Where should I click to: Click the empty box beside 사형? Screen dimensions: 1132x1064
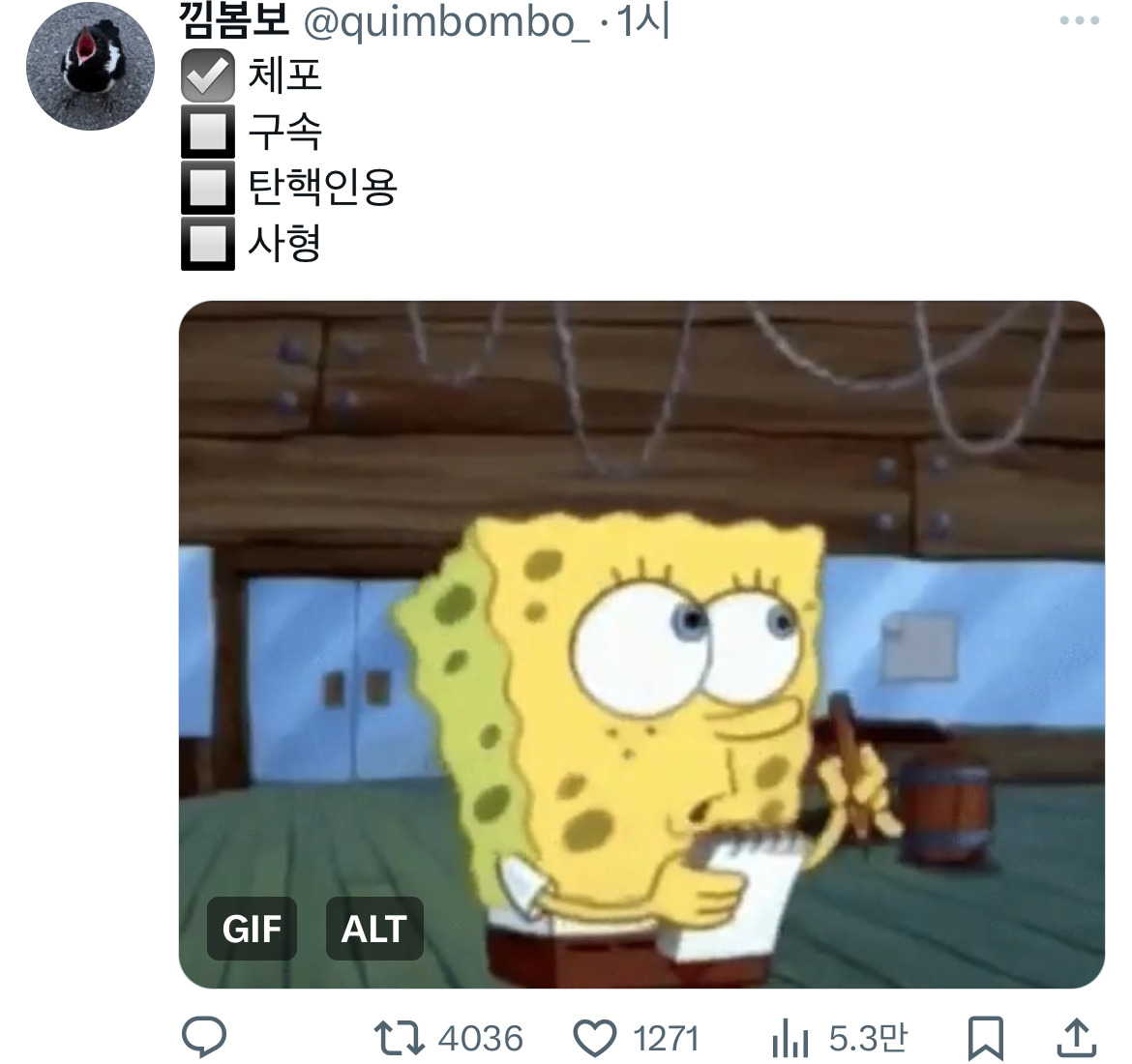pyautogui.click(x=208, y=244)
